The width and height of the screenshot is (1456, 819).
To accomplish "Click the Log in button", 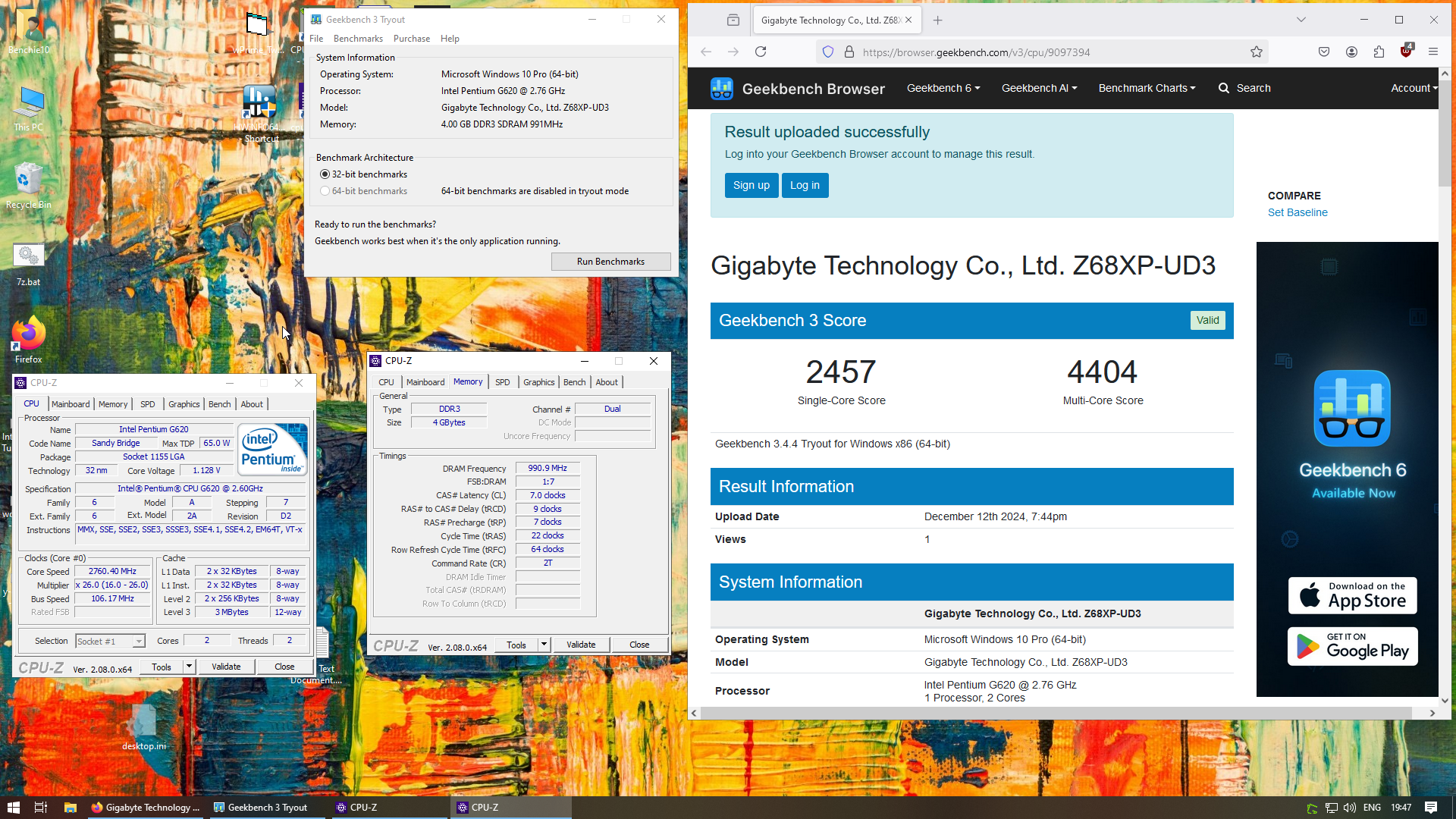I will pos(805,185).
